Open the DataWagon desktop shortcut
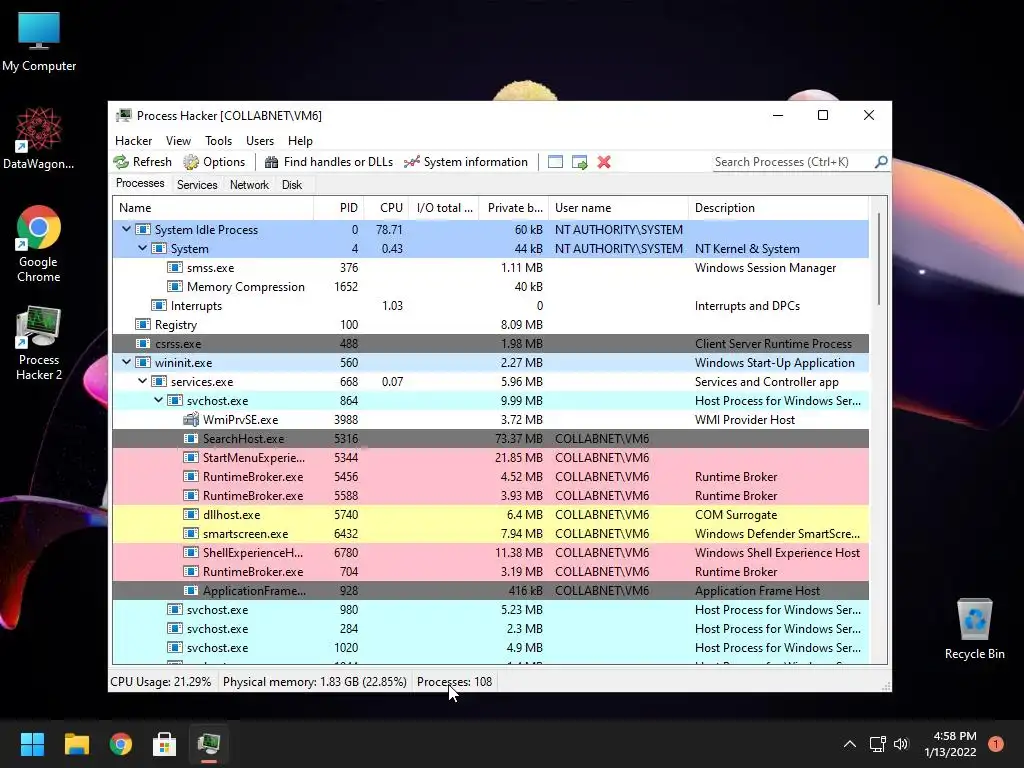The width and height of the screenshot is (1024, 768). click(39, 138)
